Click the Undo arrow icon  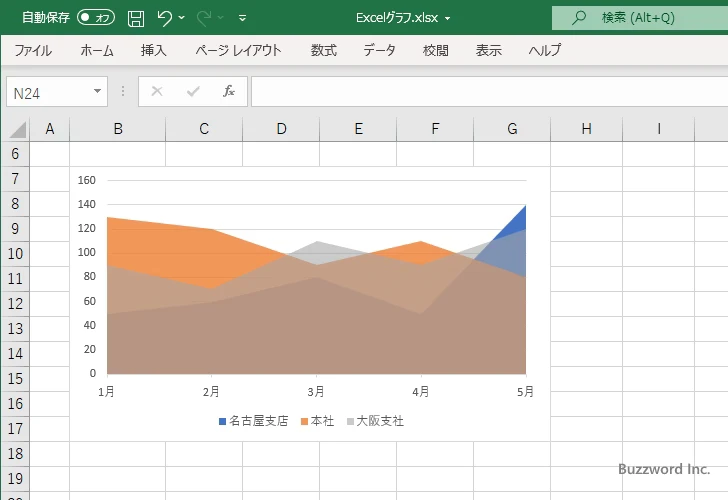164,18
